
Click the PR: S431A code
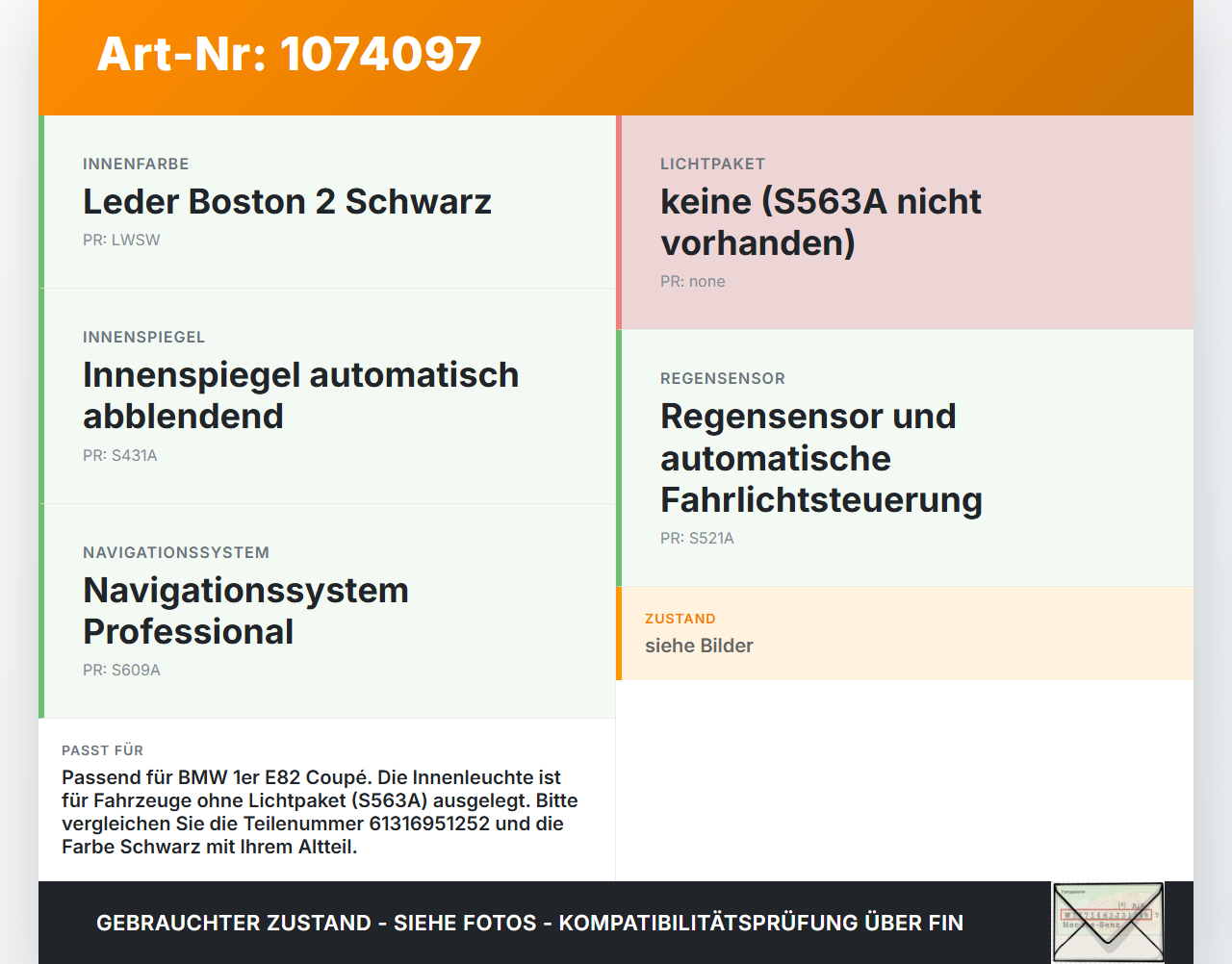click(x=120, y=456)
